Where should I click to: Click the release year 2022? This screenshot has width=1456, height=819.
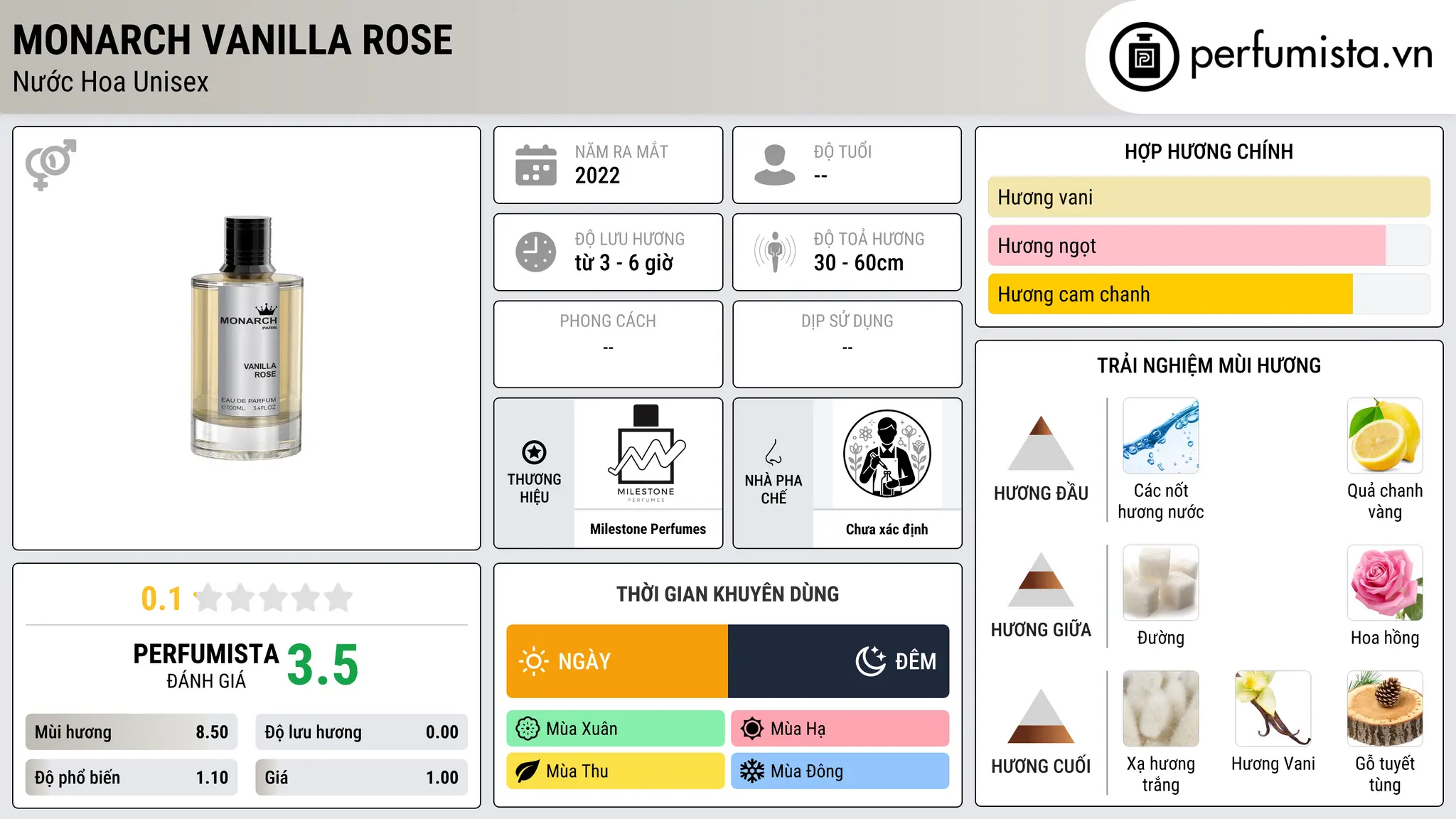pyautogui.click(x=597, y=176)
